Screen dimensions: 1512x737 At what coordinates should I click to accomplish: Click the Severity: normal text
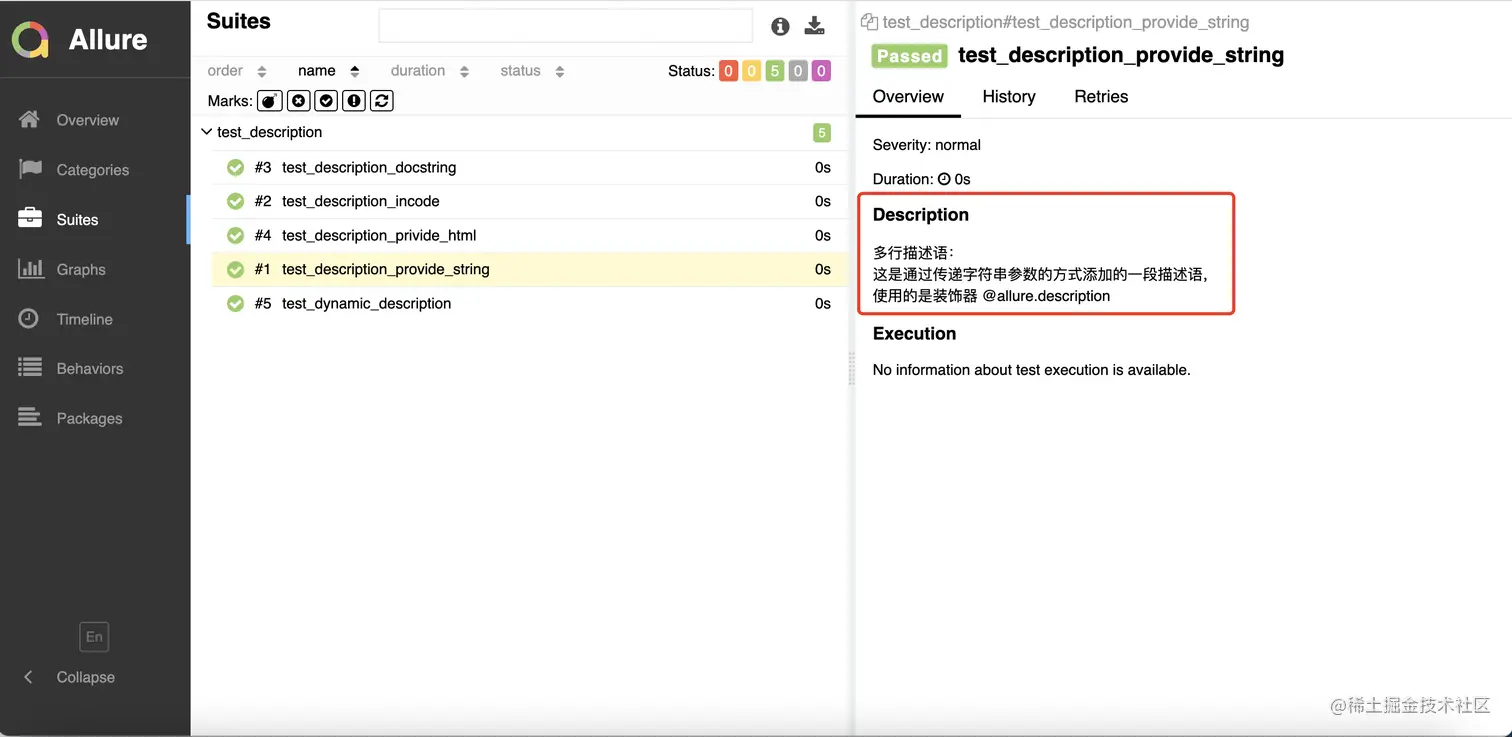point(927,145)
